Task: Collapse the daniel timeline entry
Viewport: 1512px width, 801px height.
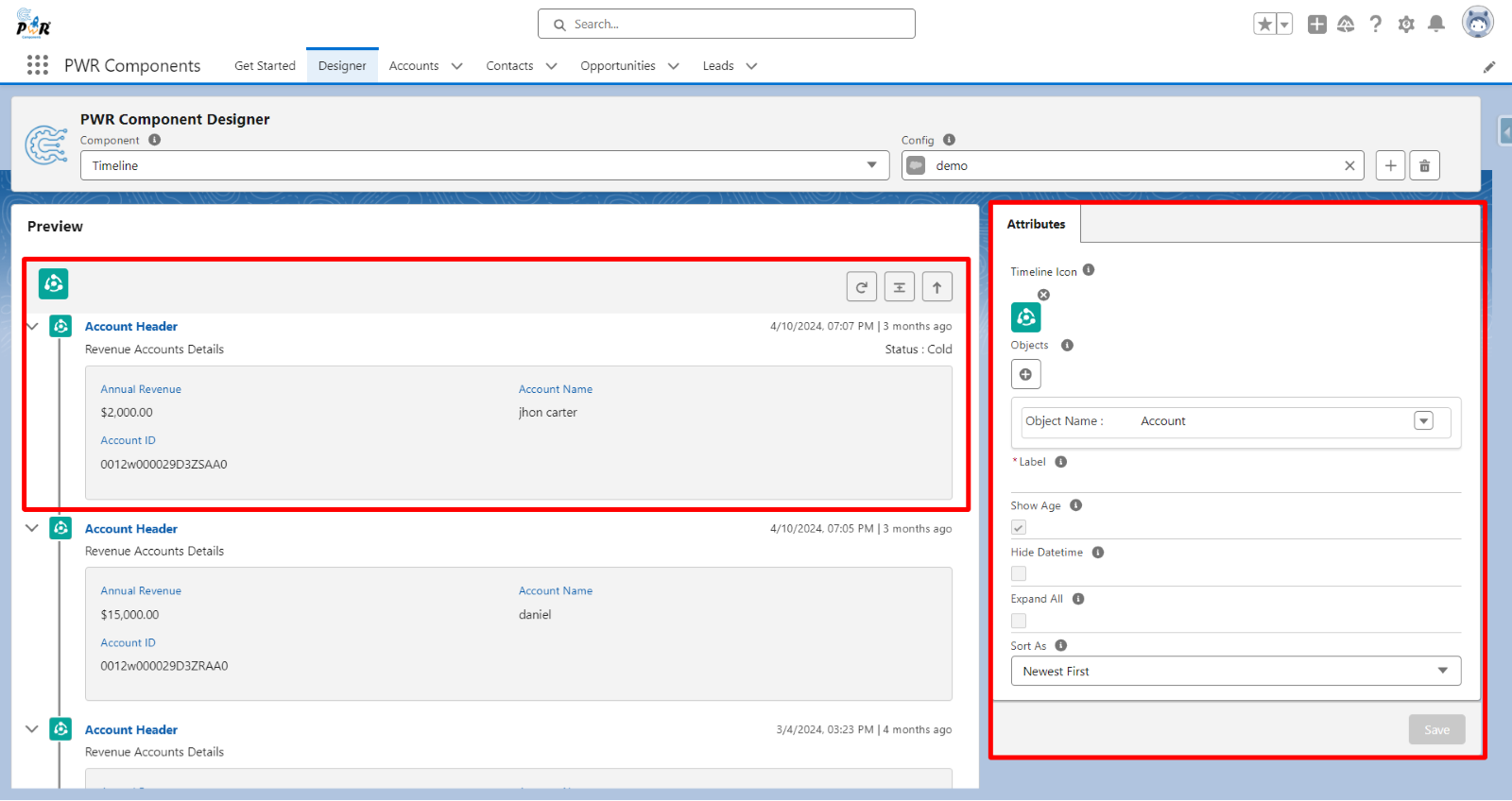Action: click(32, 528)
